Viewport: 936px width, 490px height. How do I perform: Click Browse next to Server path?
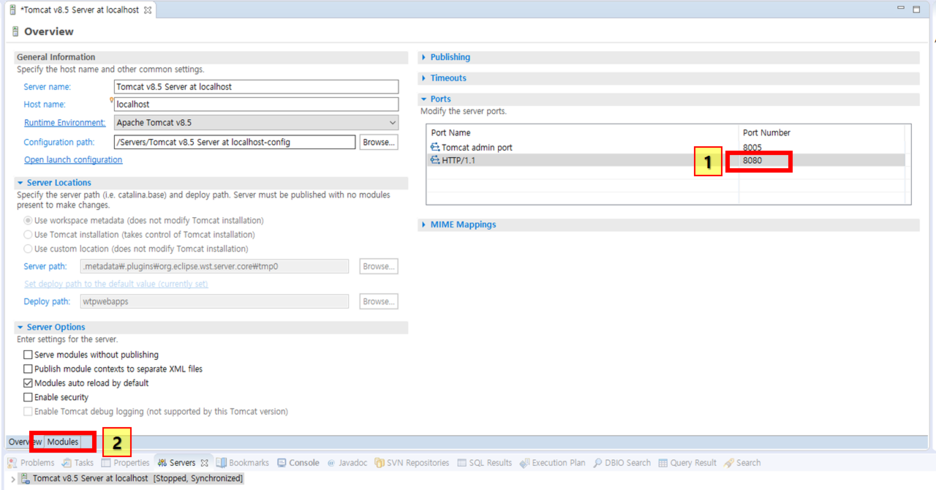(x=378, y=266)
